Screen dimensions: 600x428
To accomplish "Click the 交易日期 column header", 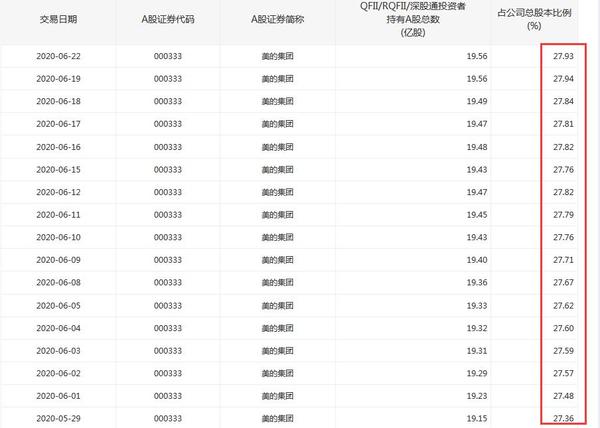I will [58, 19].
